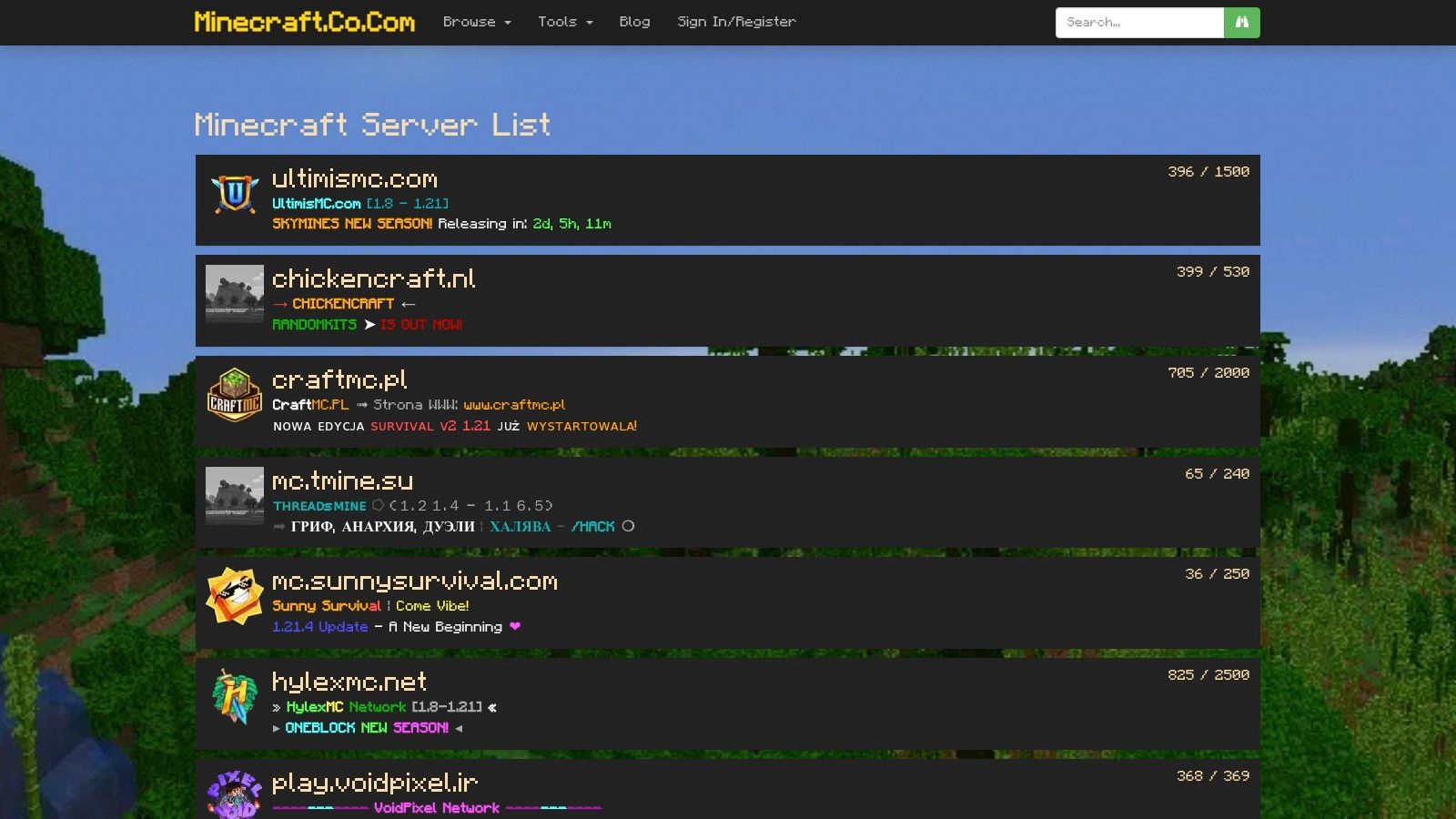Select Sign In/Register from the navbar
The height and width of the screenshot is (819, 1456).
[x=735, y=22]
